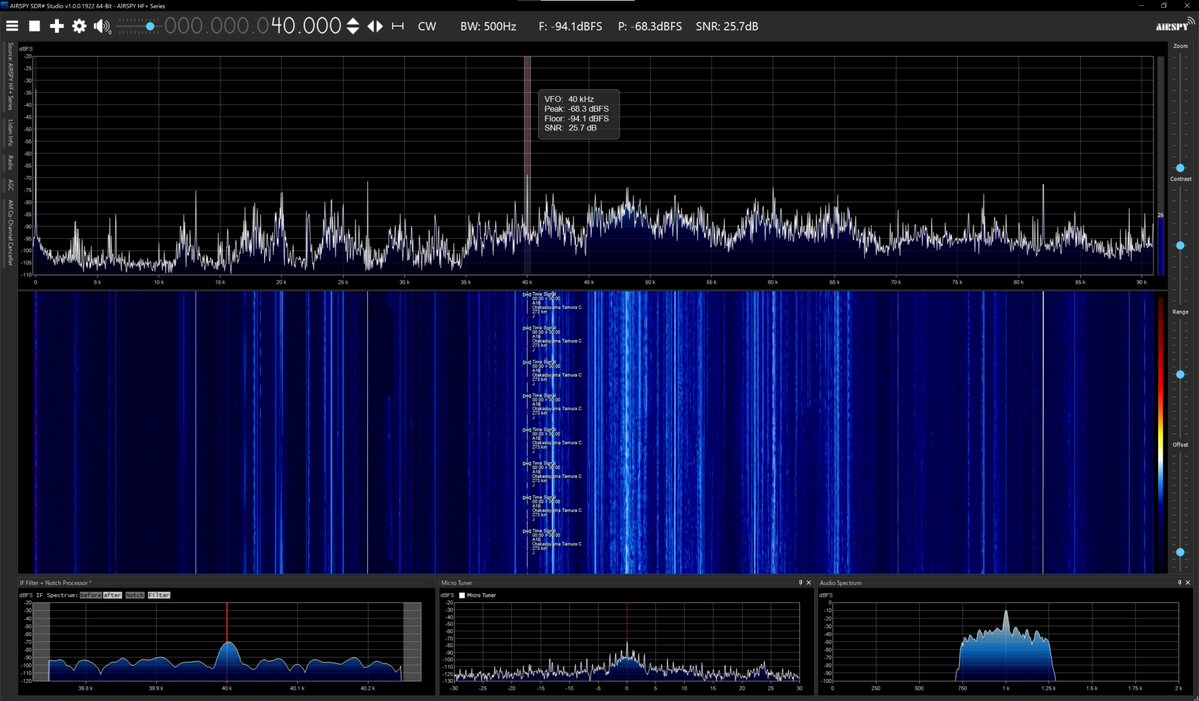Pin the Audio Spectrum panel
The image size is (1199, 701).
pos(1179,583)
